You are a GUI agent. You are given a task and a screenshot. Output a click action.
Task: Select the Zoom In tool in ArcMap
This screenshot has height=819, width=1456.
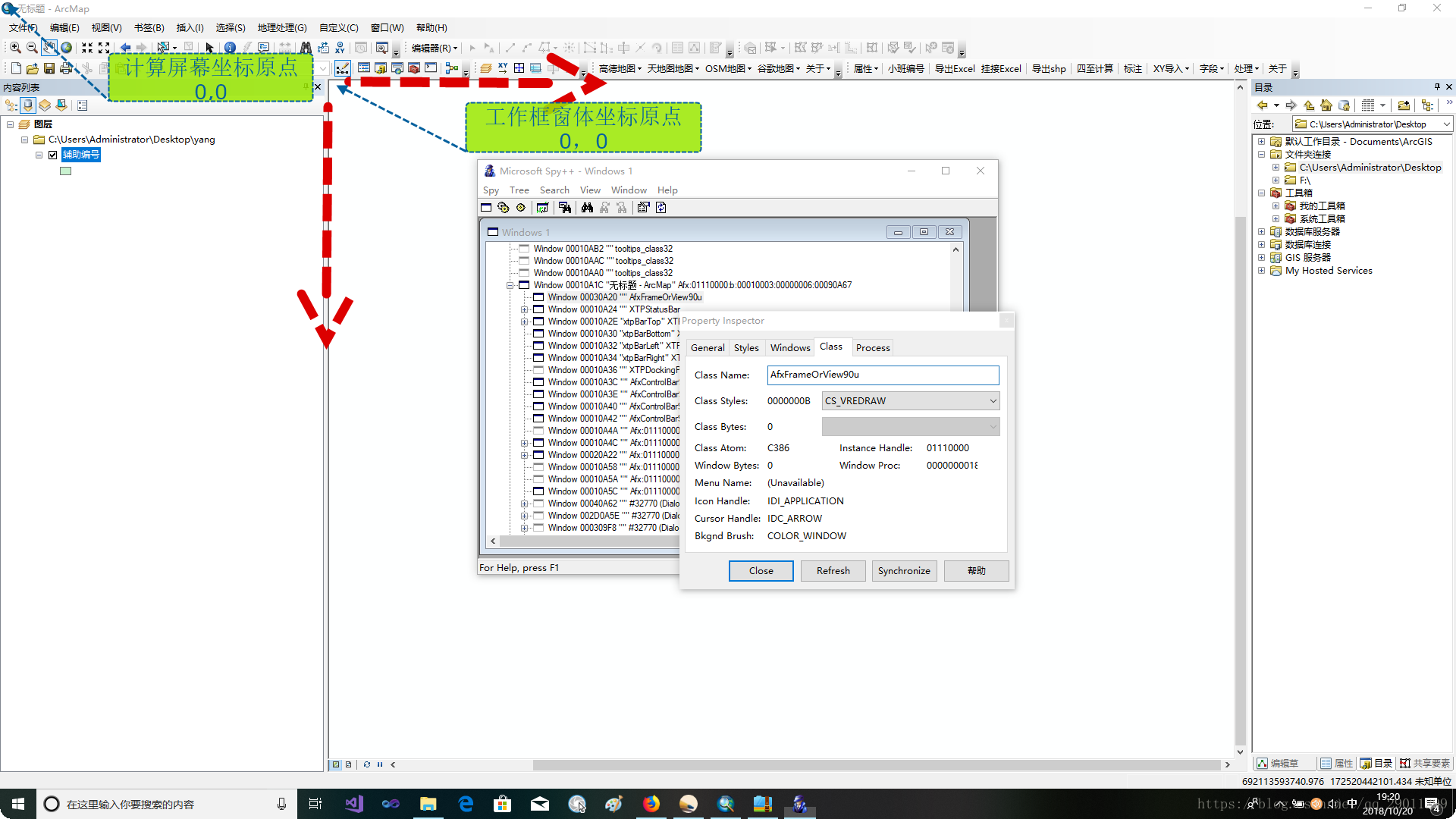(15, 48)
